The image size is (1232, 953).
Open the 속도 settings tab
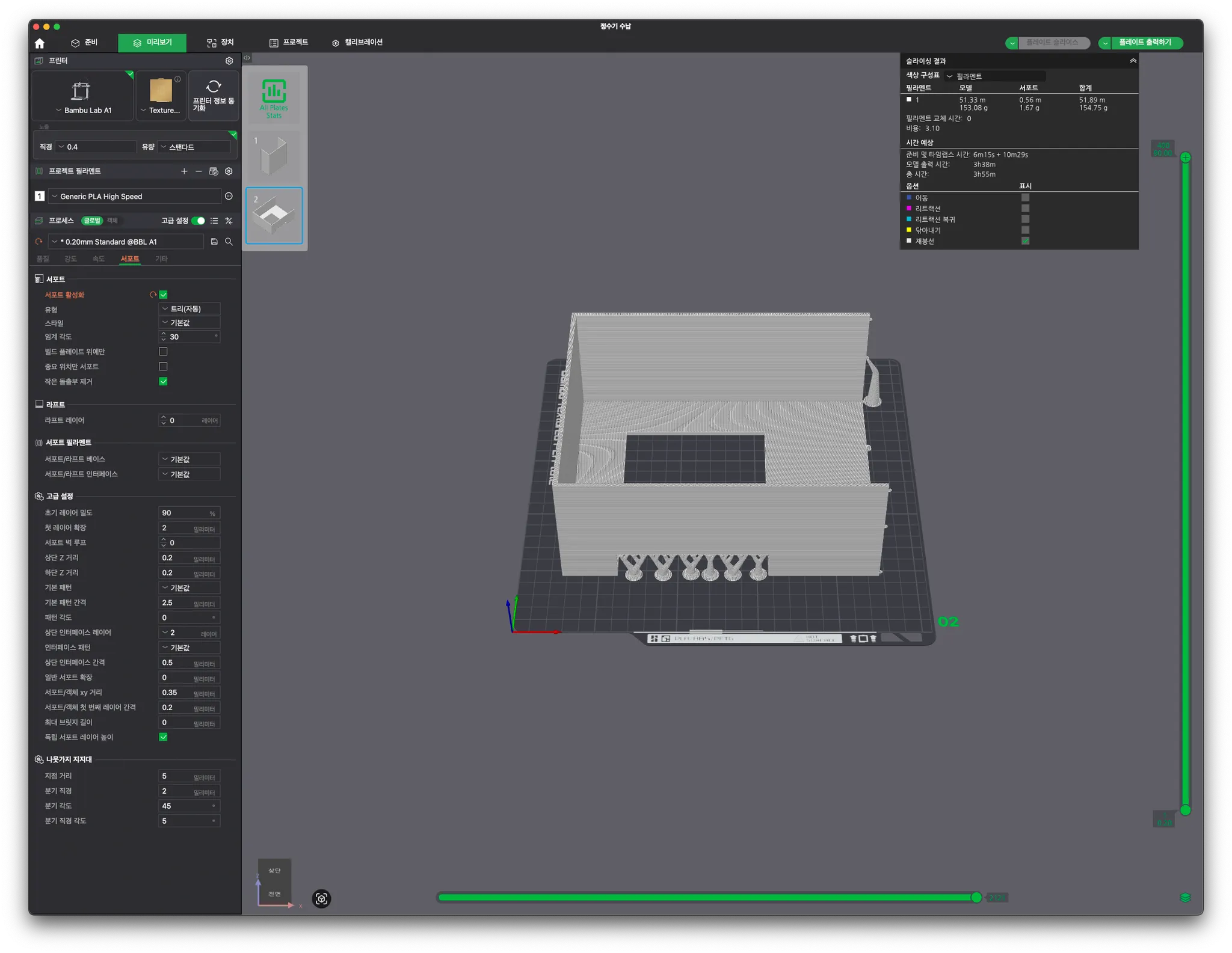pos(98,259)
